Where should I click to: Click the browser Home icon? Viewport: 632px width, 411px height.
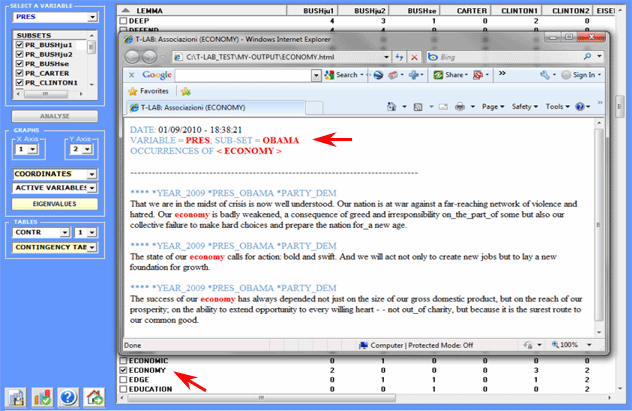pos(391,107)
